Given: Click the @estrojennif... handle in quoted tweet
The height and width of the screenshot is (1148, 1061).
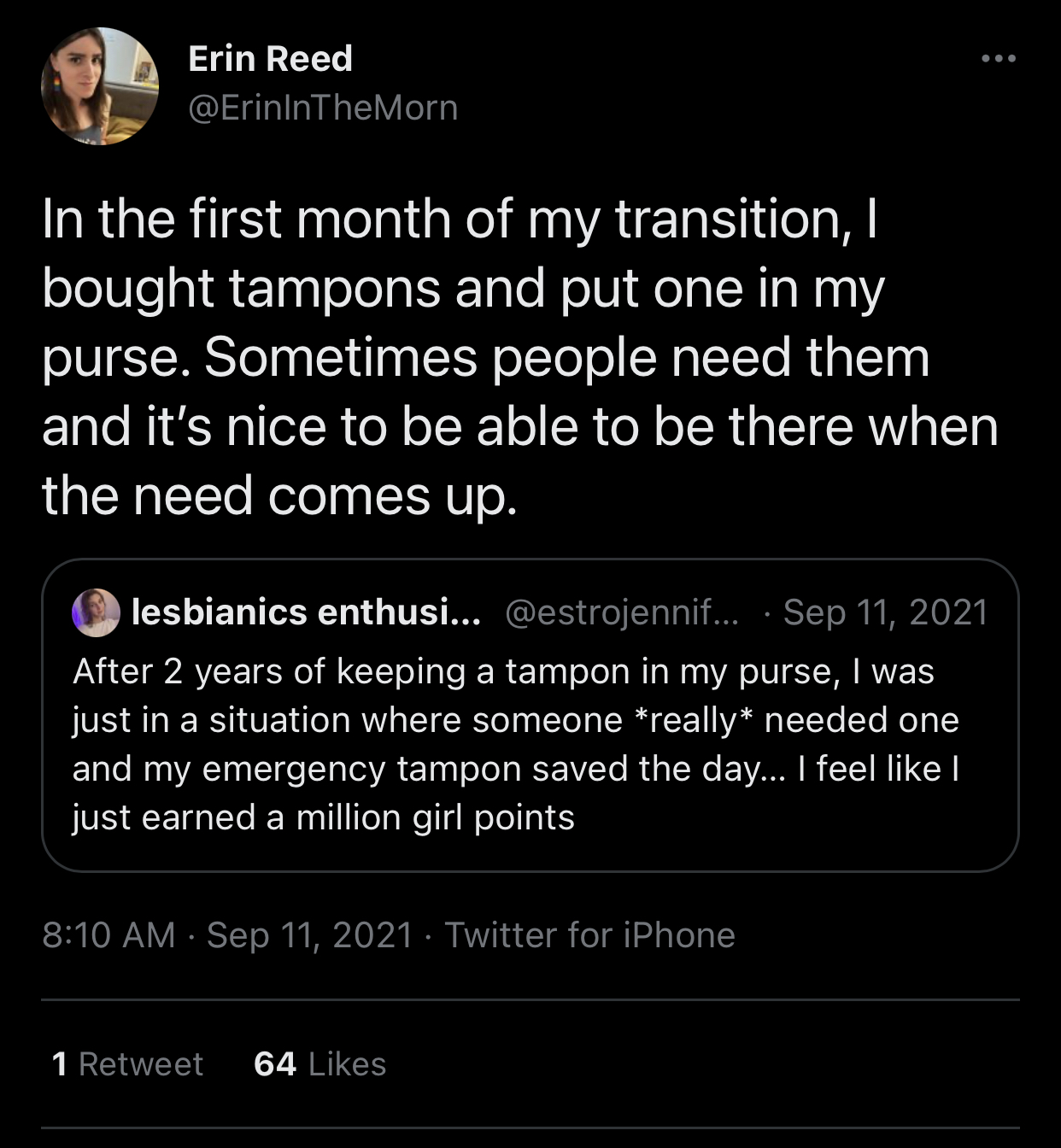Looking at the screenshot, I should click(622, 612).
